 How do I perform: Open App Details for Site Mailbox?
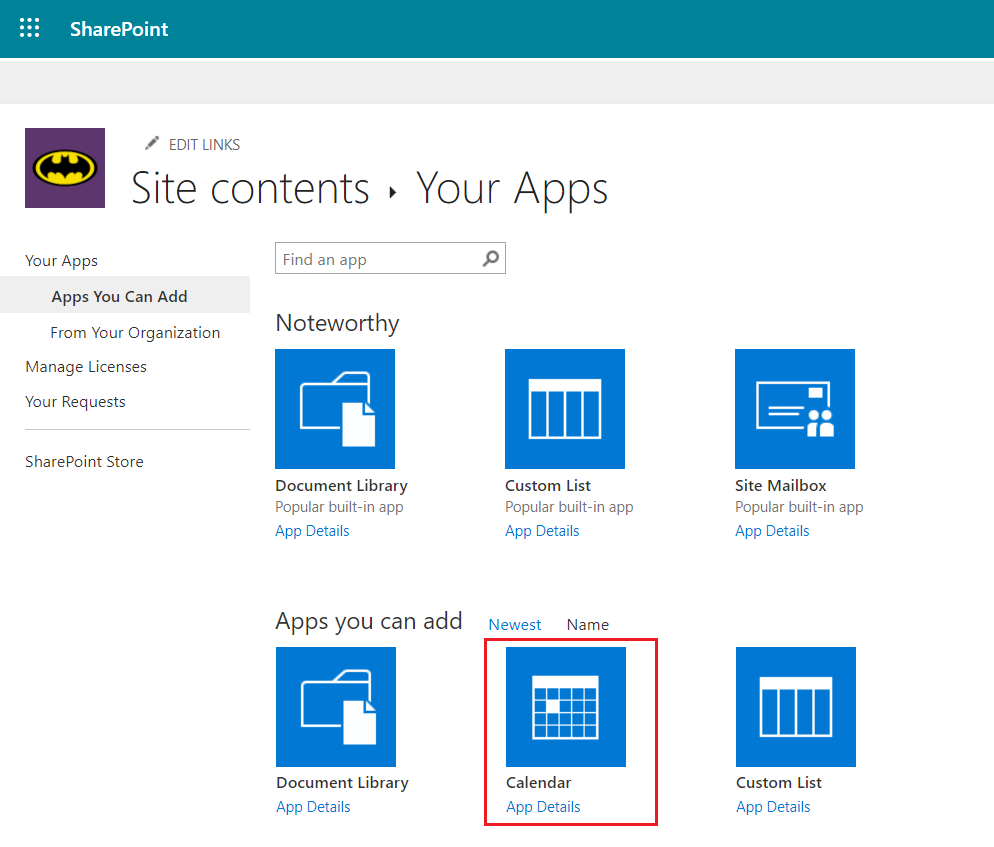coord(772,531)
